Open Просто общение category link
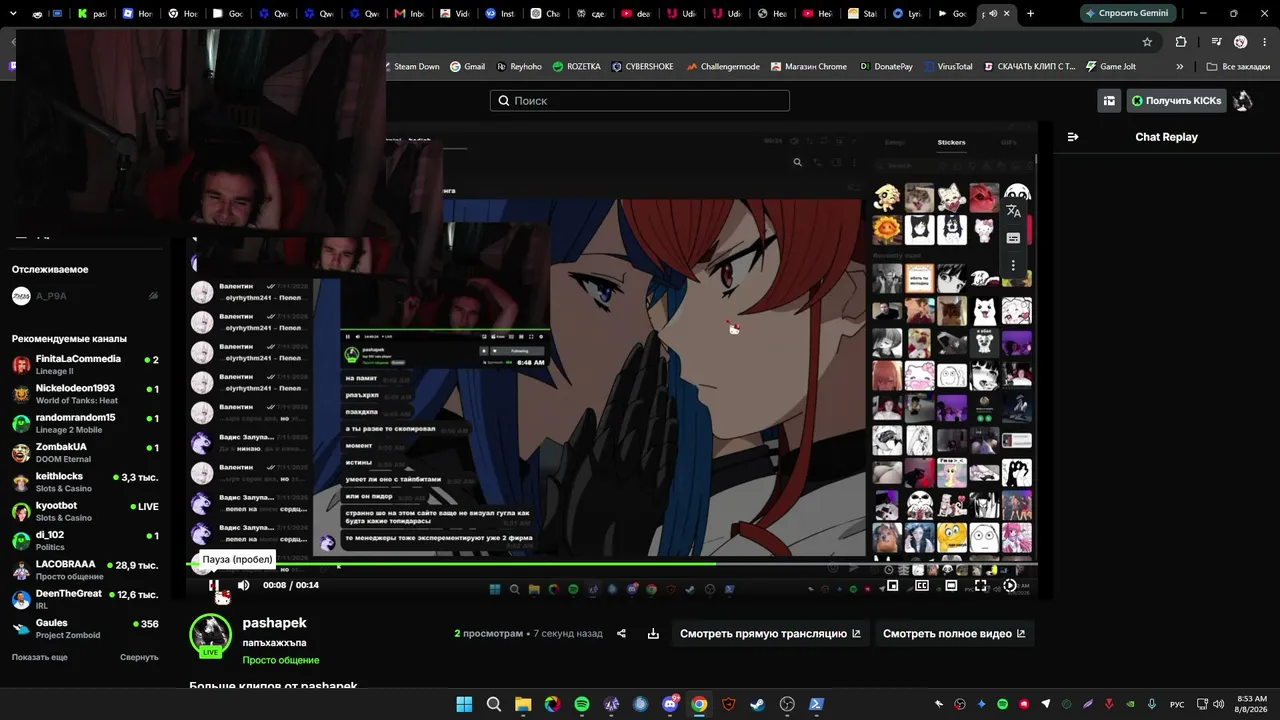The height and width of the screenshot is (720, 1280). (x=280, y=660)
